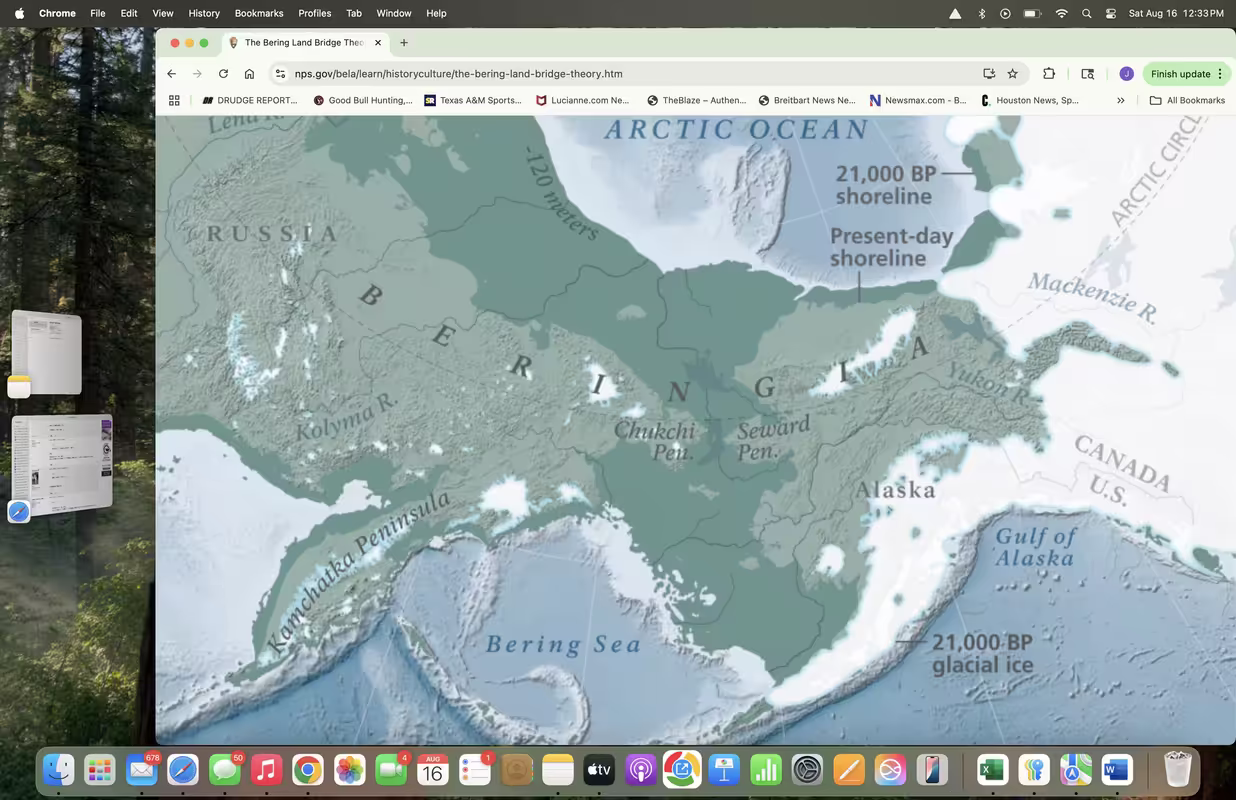Open the File menu
The width and height of the screenshot is (1236, 800).
coord(98,13)
